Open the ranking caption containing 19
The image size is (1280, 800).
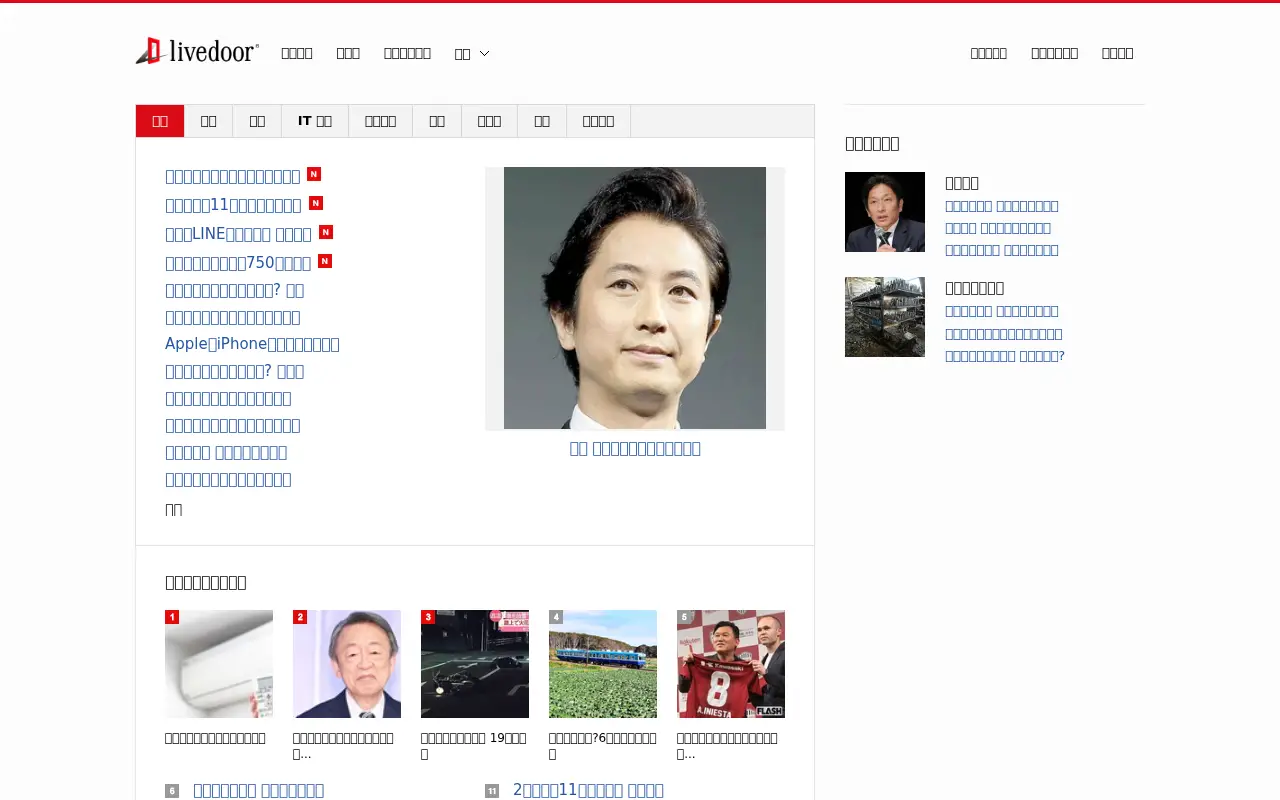(x=473, y=746)
